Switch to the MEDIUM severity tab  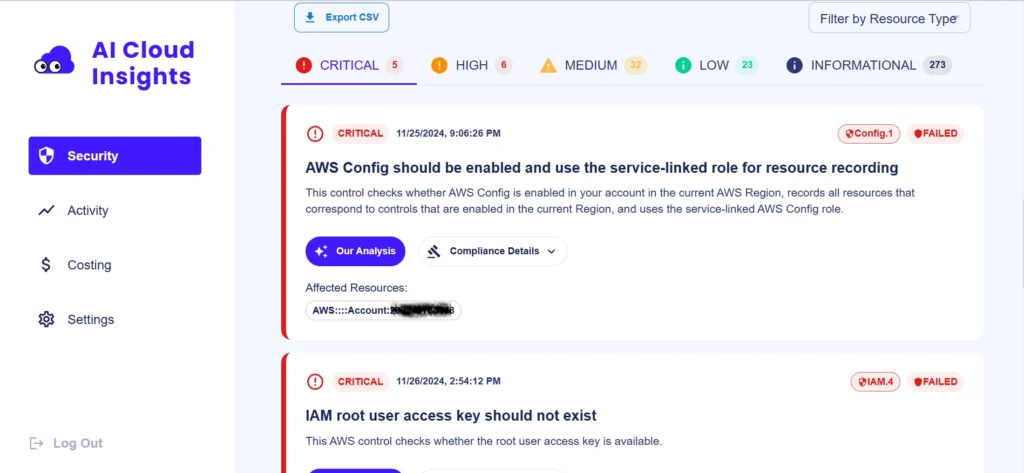[594, 65]
